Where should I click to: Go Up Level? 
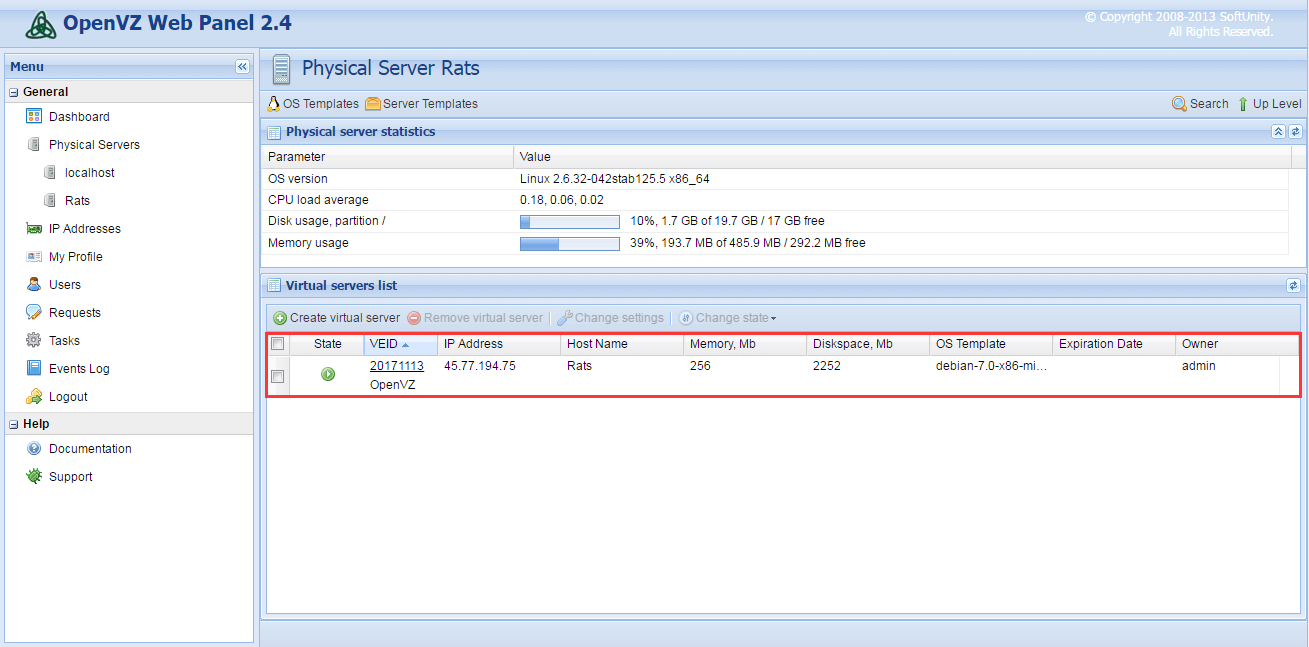1269,104
